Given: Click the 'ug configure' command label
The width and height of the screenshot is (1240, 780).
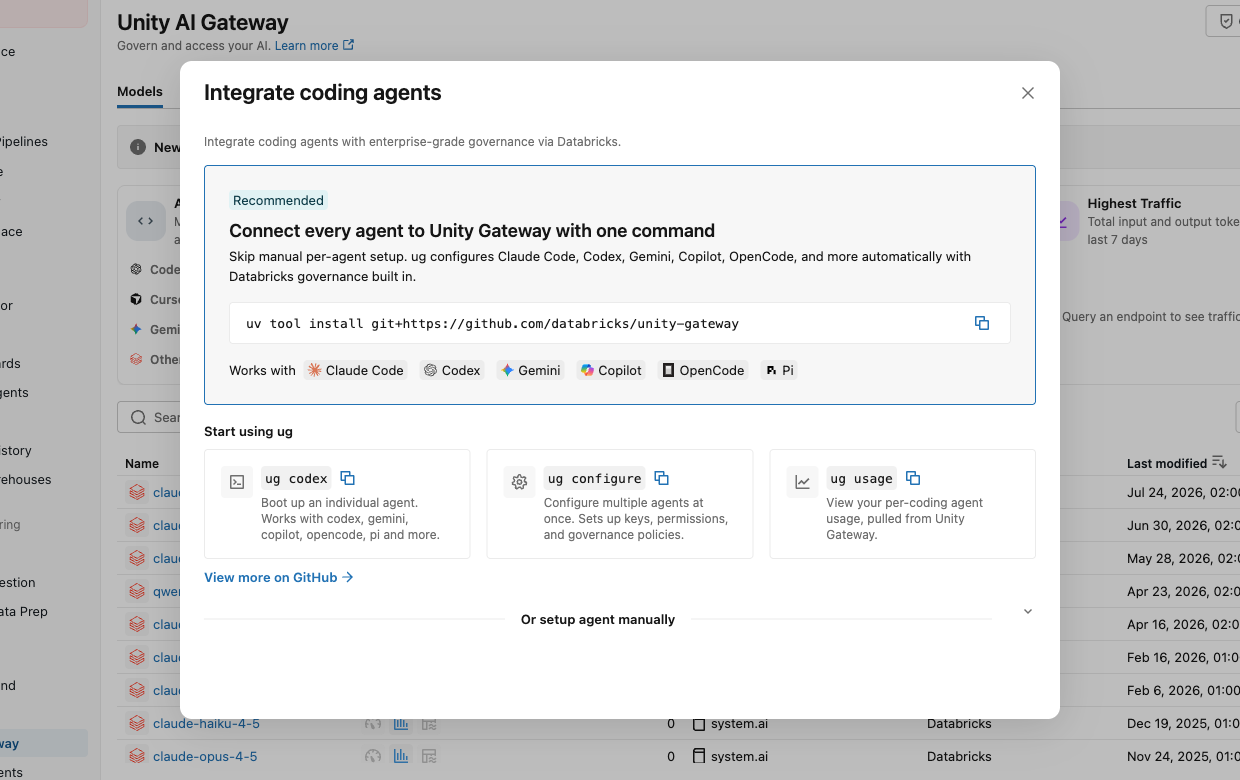Looking at the screenshot, I should coord(595,478).
